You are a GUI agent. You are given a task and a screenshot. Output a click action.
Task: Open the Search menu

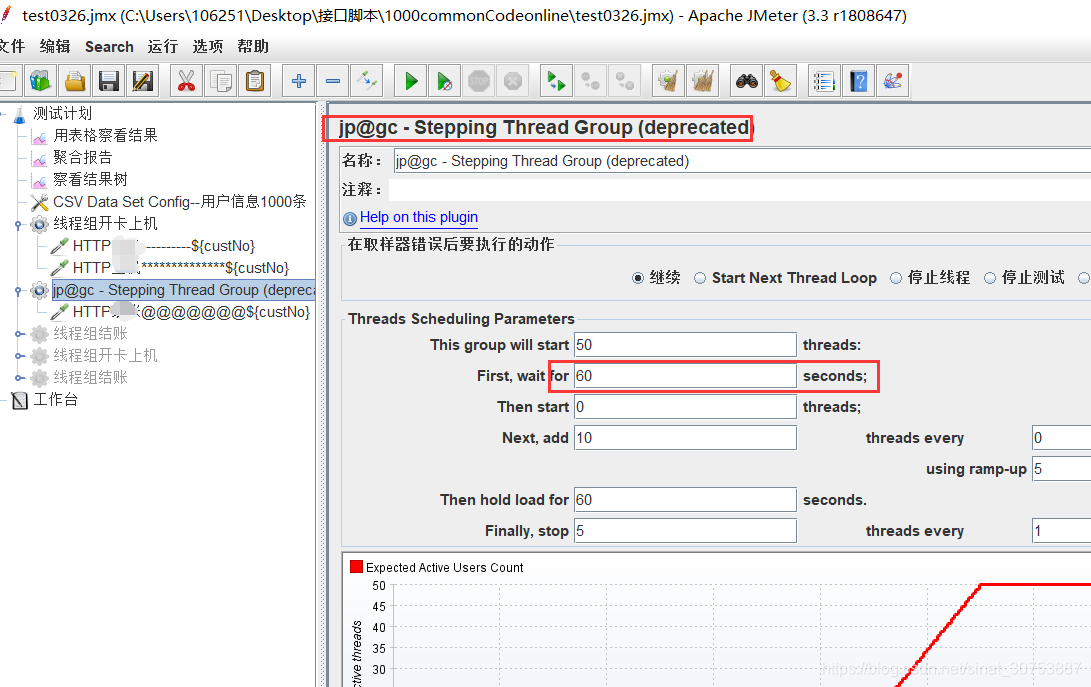[109, 47]
